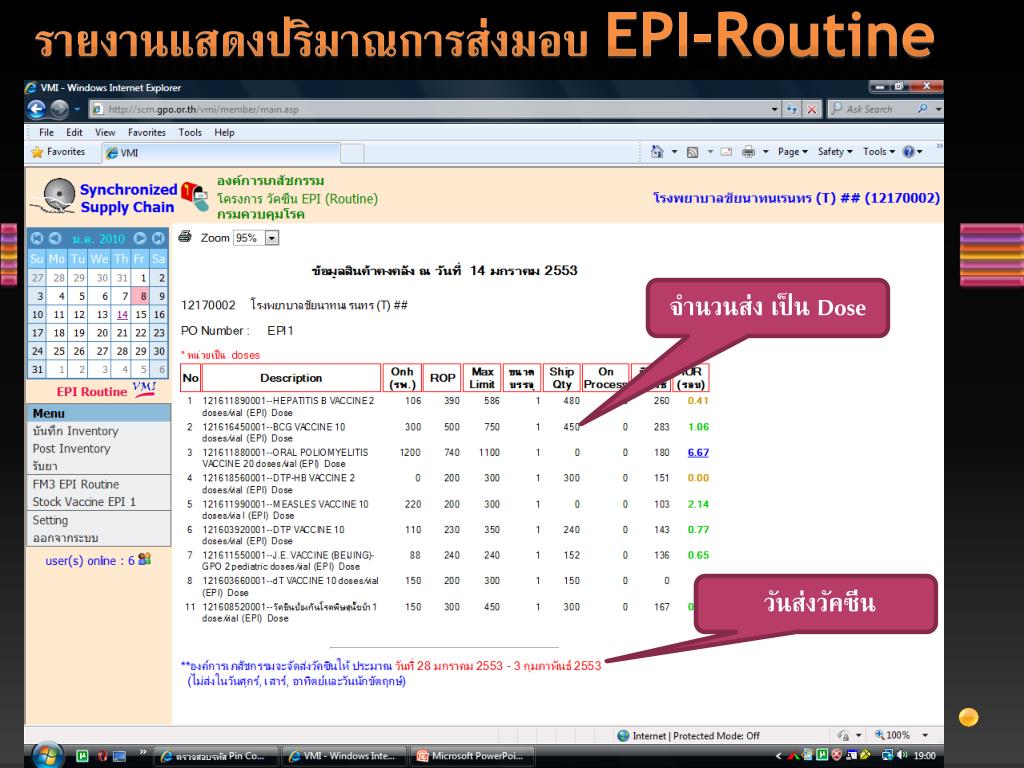Screen dimensions: 1024x768
Task: Switch to Microsoft PowerPoint taskbar button
Action: point(472,756)
